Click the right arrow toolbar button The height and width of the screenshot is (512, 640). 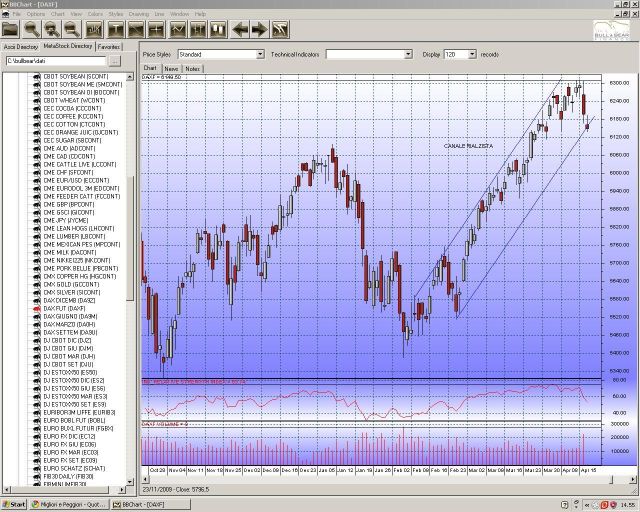coord(260,29)
